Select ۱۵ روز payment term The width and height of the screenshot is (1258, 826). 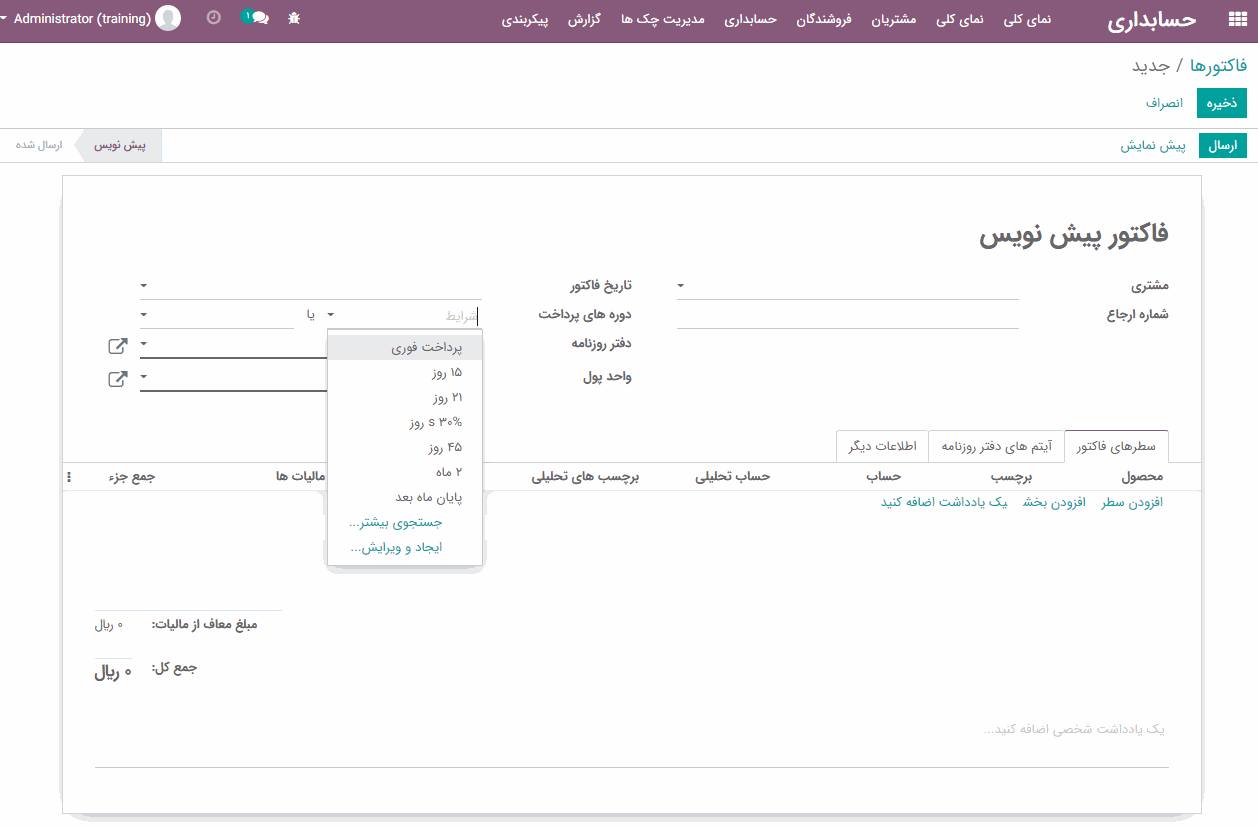(x=405, y=372)
